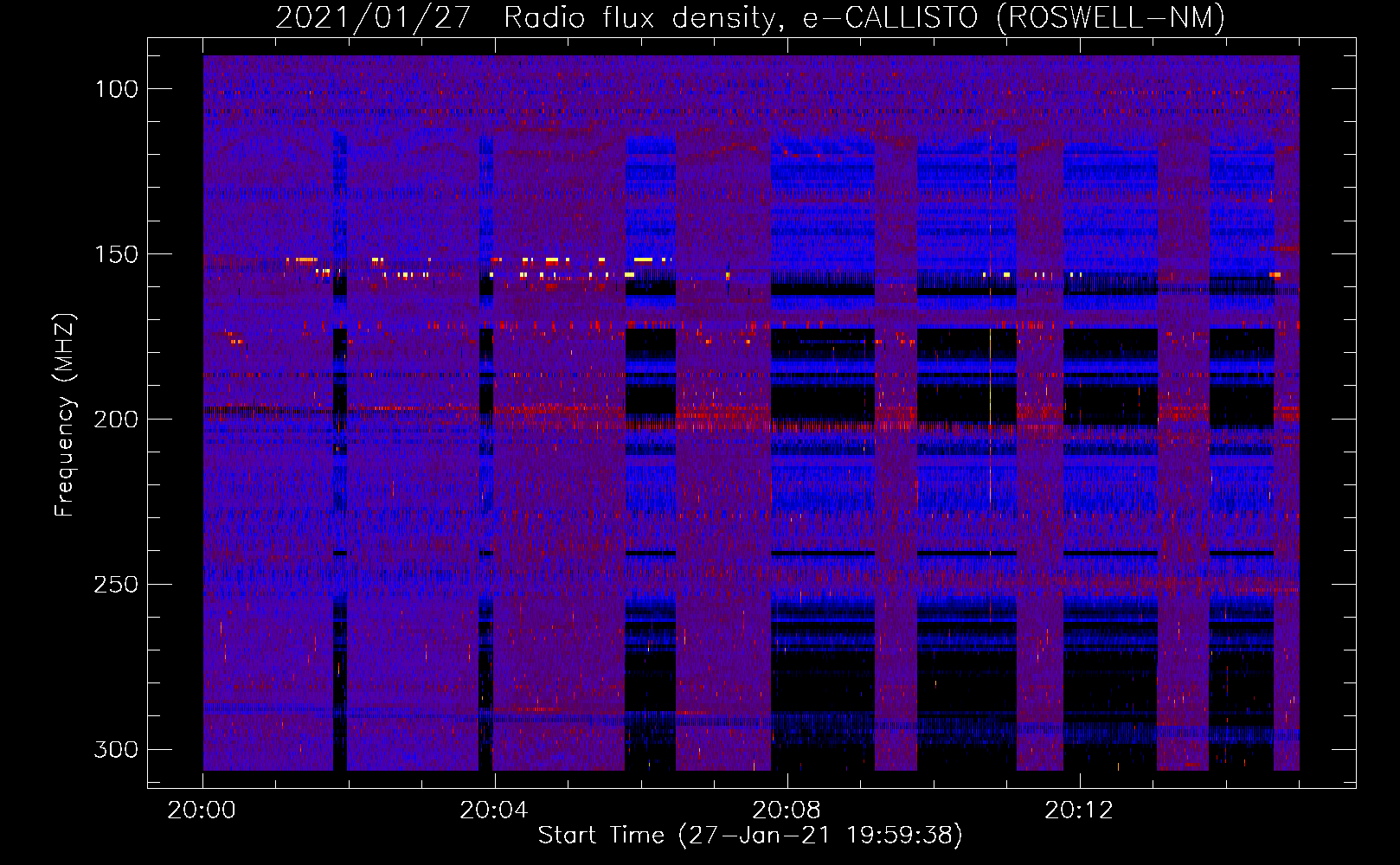
Task: Click the 20:00 time tick label
Action: coord(202,811)
